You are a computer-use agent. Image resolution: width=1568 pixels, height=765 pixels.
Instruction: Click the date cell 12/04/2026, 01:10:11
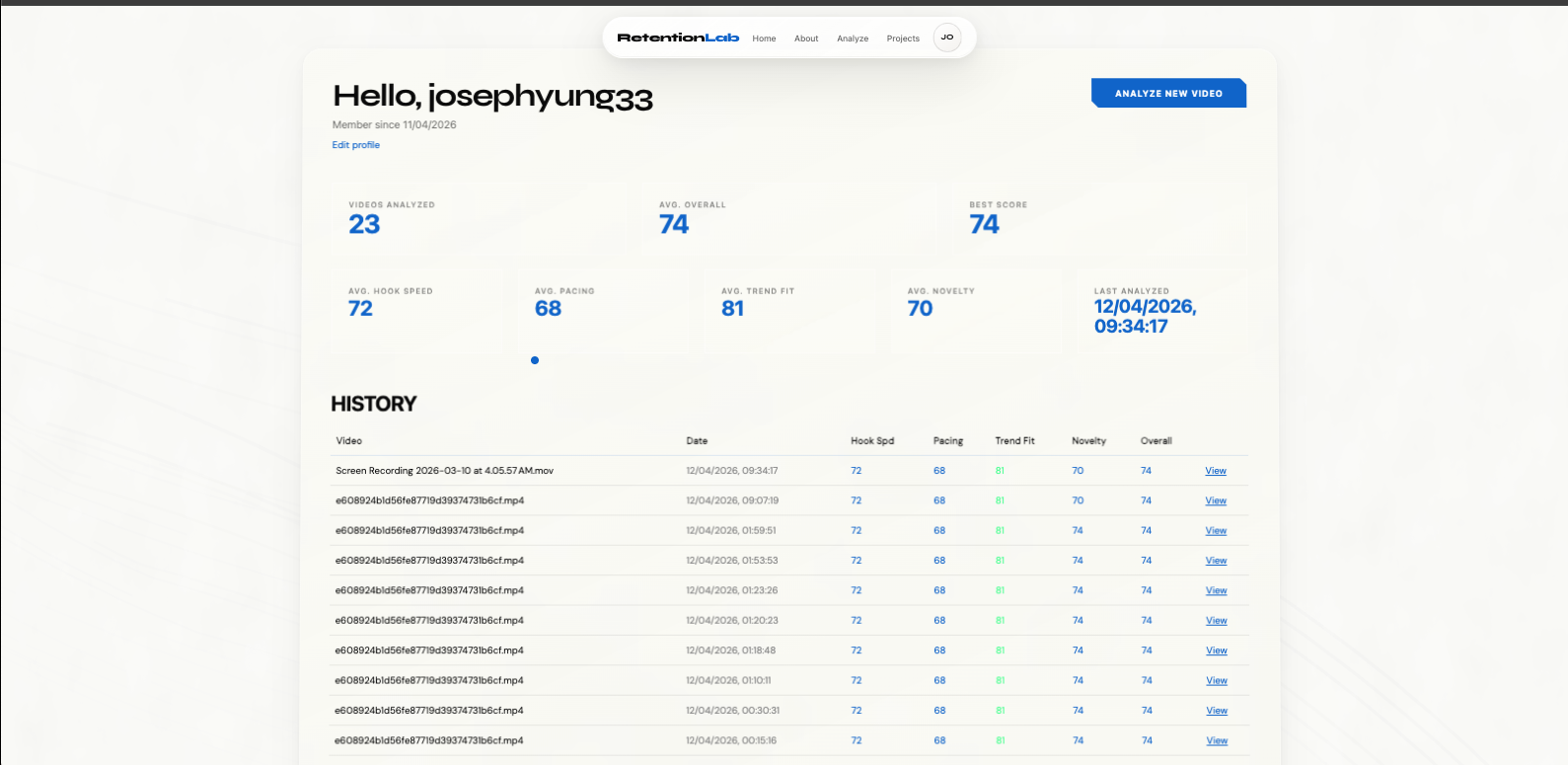[x=728, y=680]
